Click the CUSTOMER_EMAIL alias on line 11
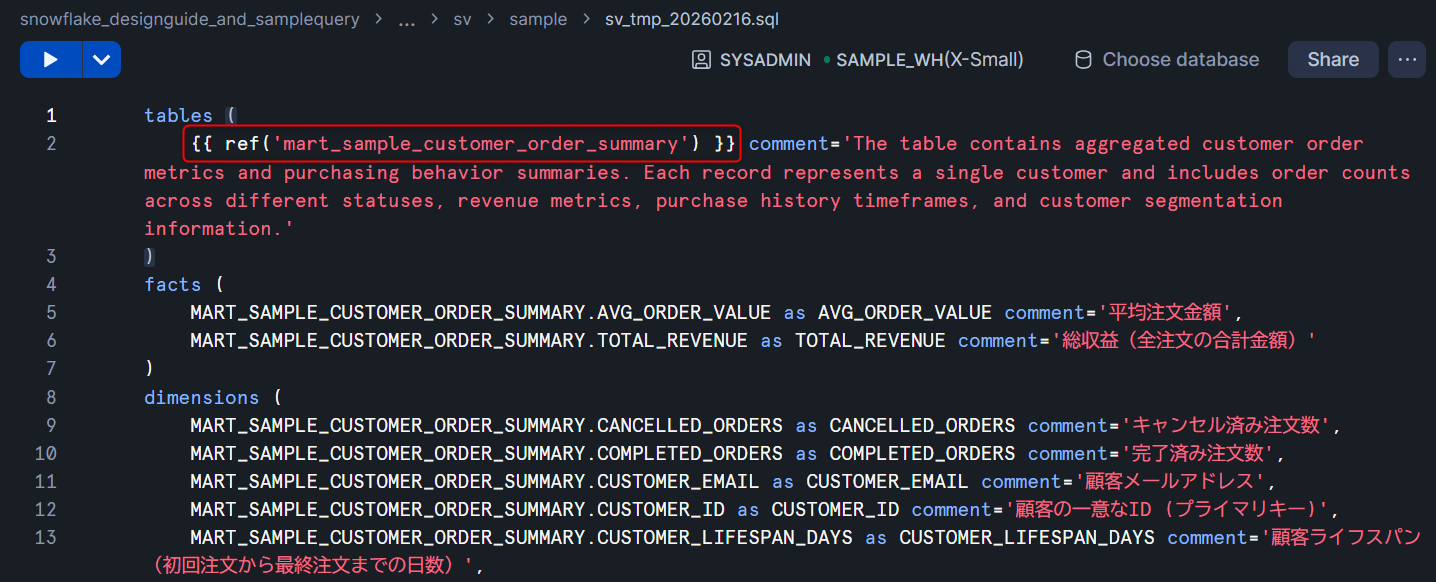Image resolution: width=1436 pixels, height=582 pixels. pyautogui.click(x=887, y=481)
